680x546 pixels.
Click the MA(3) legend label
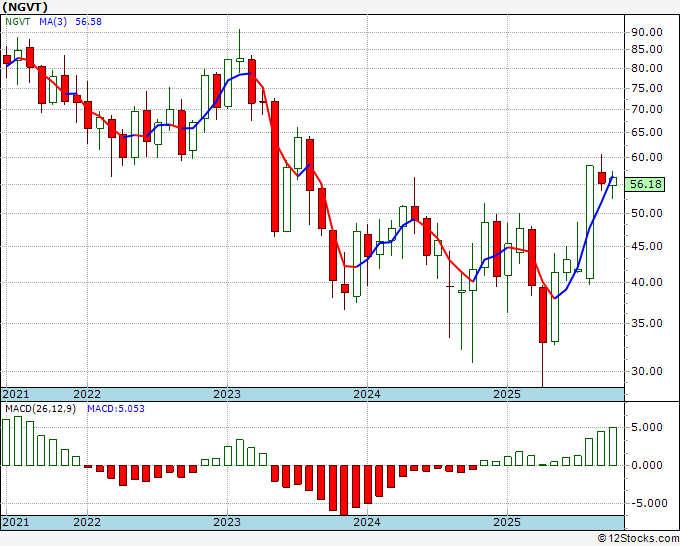click(53, 22)
